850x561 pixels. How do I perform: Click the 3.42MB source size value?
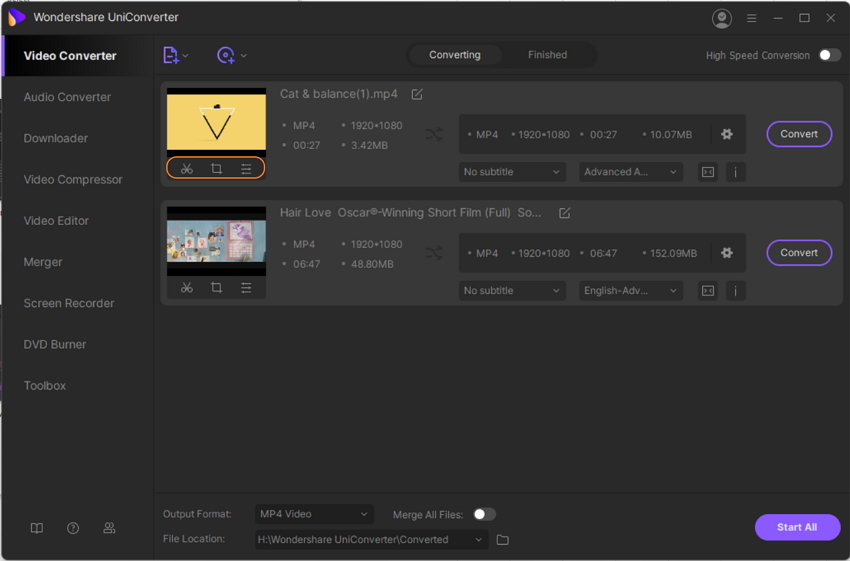[x=369, y=145]
